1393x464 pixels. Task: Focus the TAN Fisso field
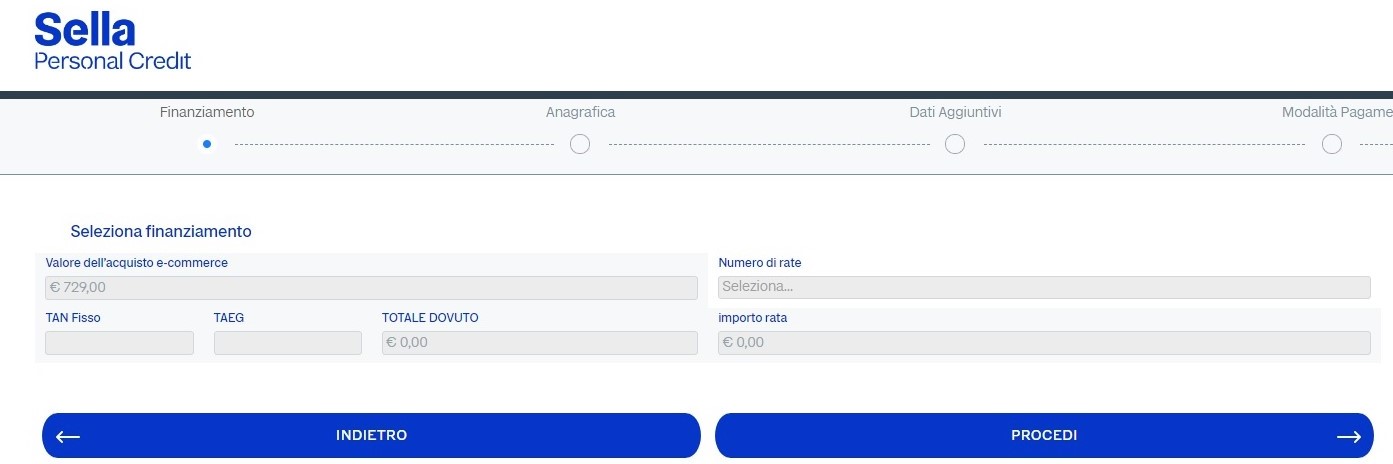tap(119, 343)
